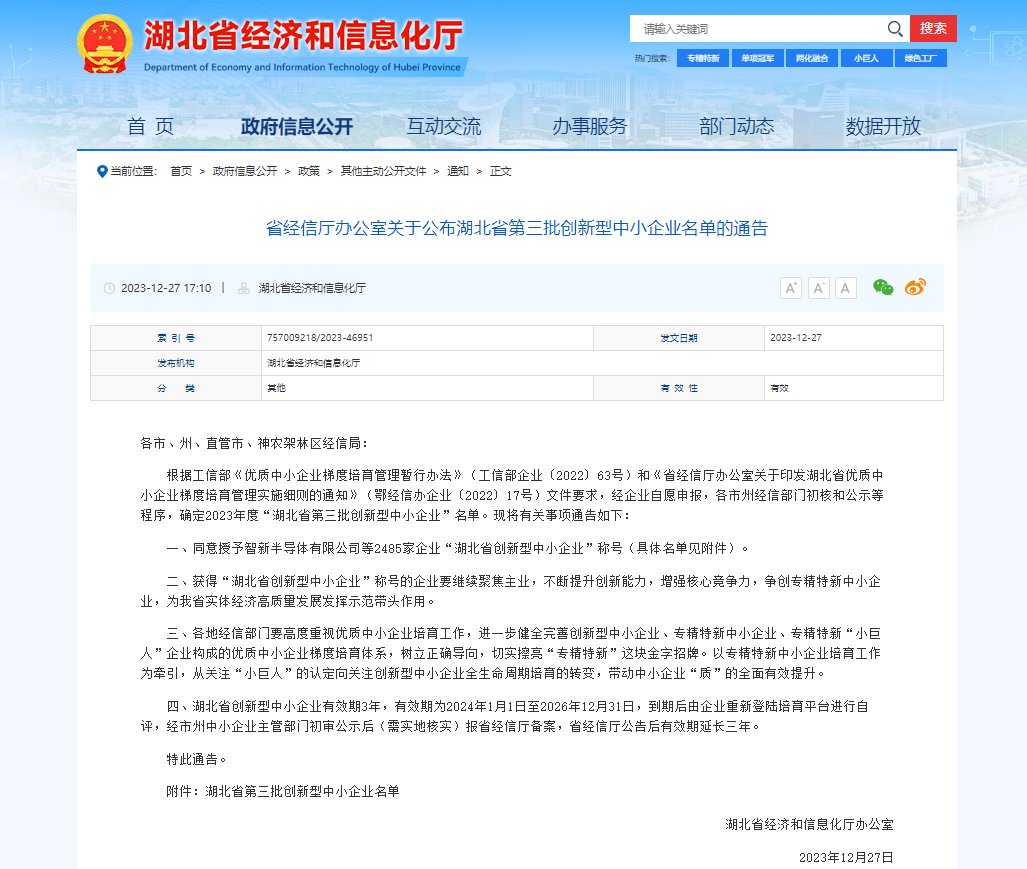The width and height of the screenshot is (1027, 869).
Task: Open the 办事服务 navigation menu
Action: [590, 128]
